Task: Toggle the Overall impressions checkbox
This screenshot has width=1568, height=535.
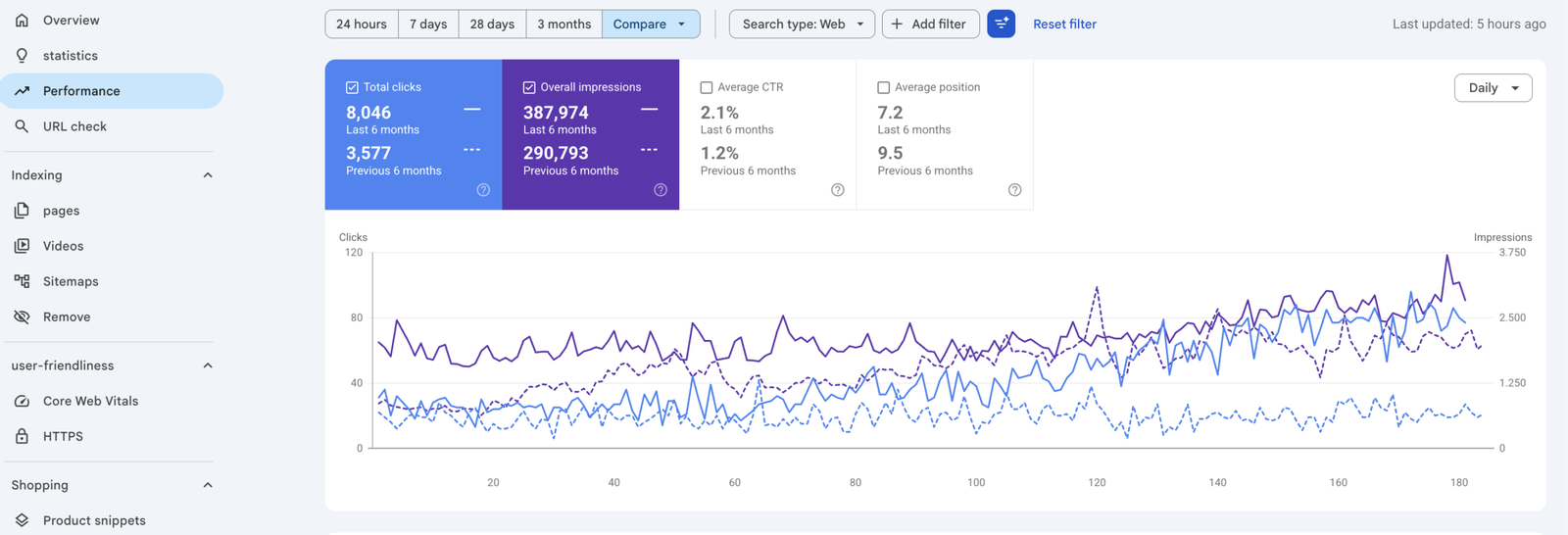Action: click(529, 87)
